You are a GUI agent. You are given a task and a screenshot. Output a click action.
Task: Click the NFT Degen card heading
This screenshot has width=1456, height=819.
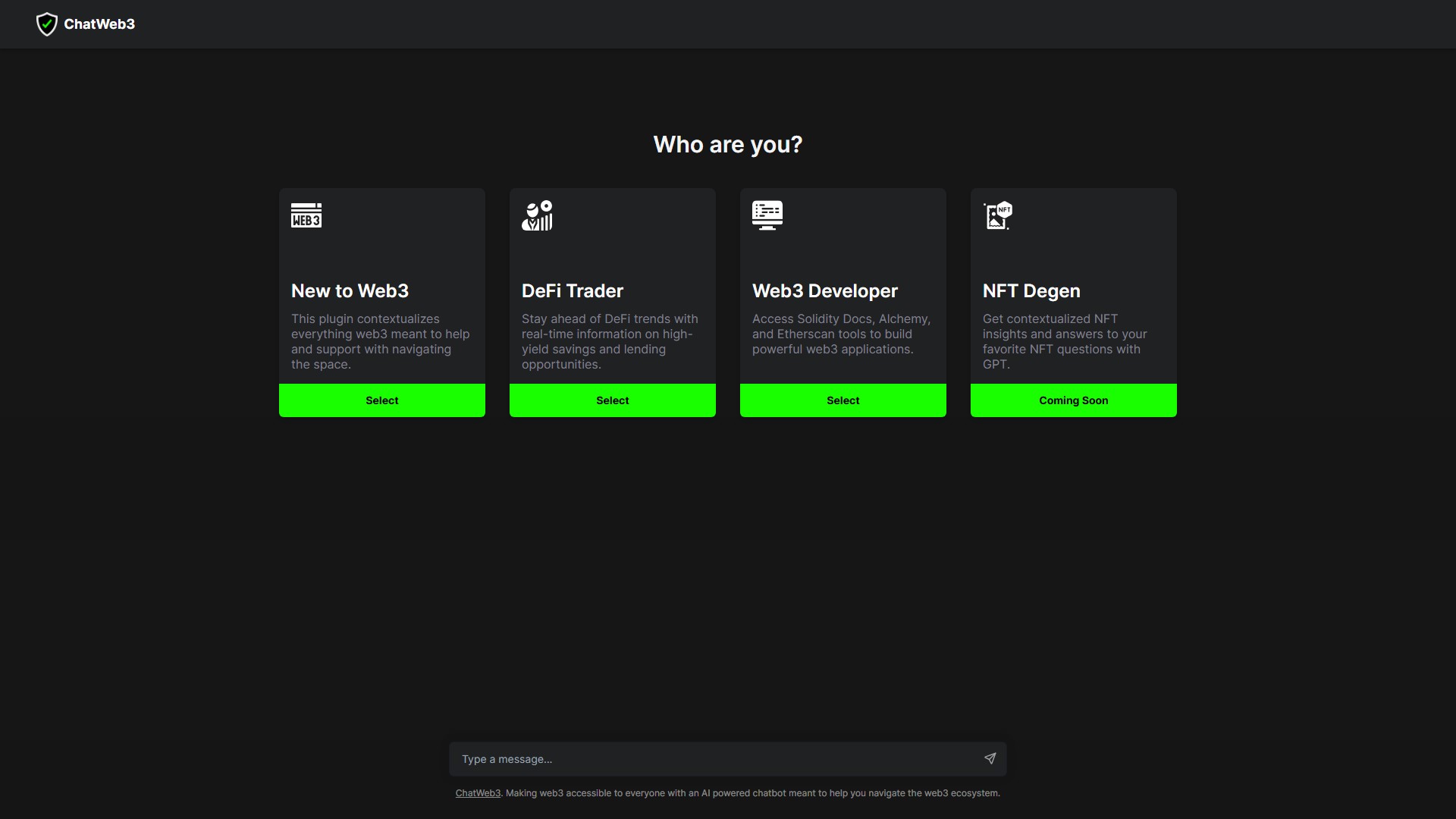point(1031,290)
